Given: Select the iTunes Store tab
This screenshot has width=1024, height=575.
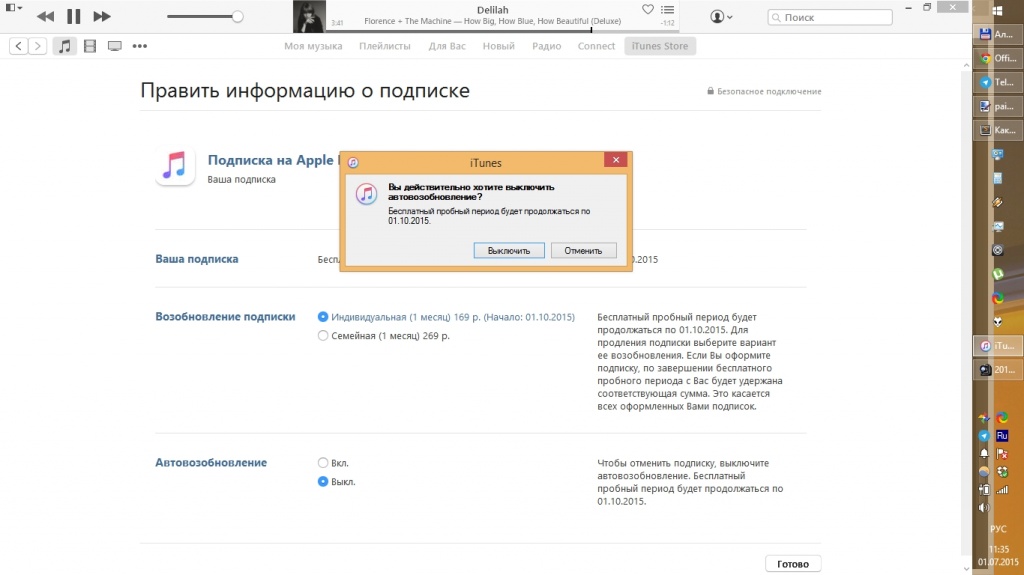Looking at the screenshot, I should coord(660,46).
